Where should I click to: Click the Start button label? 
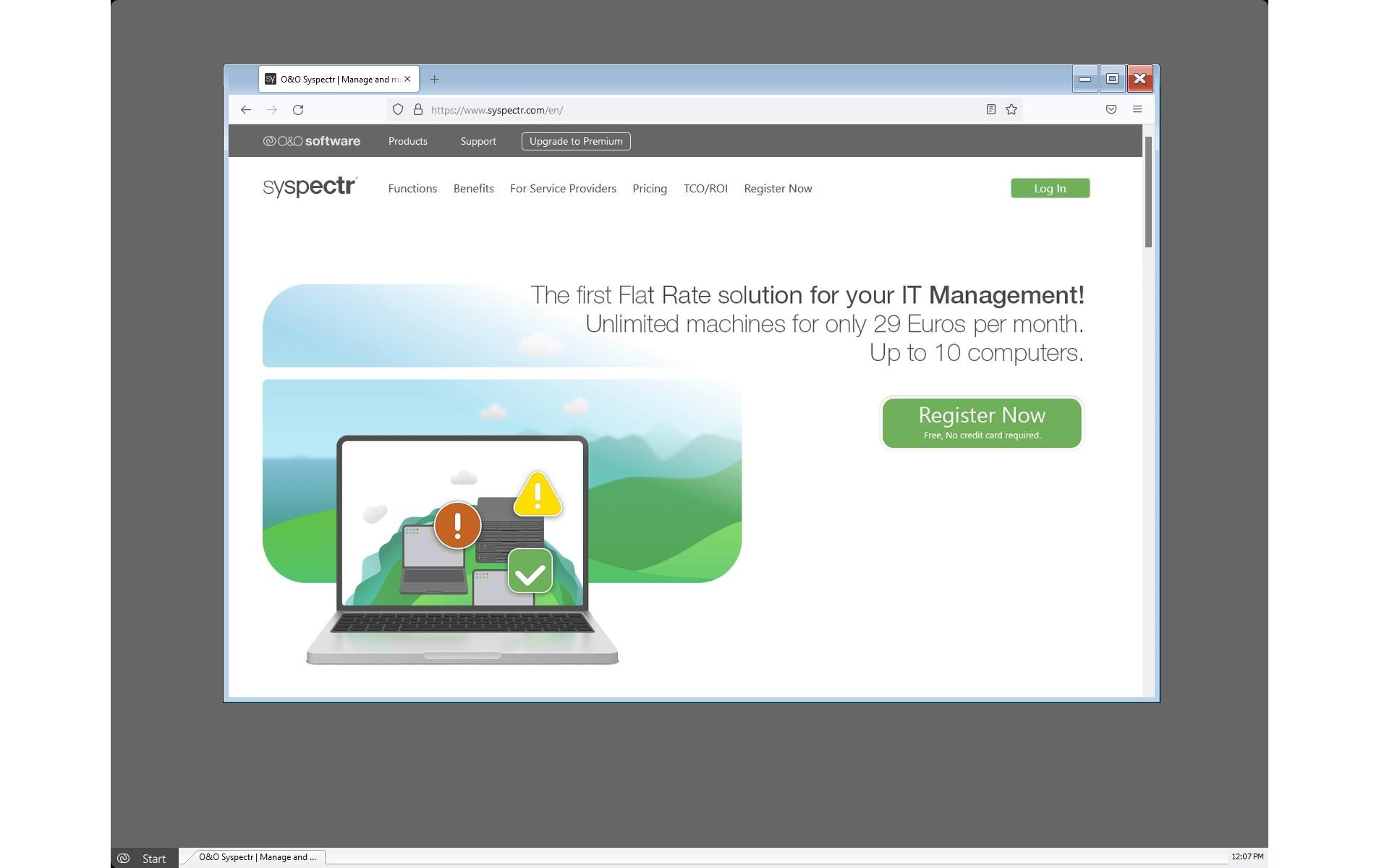tap(154, 859)
